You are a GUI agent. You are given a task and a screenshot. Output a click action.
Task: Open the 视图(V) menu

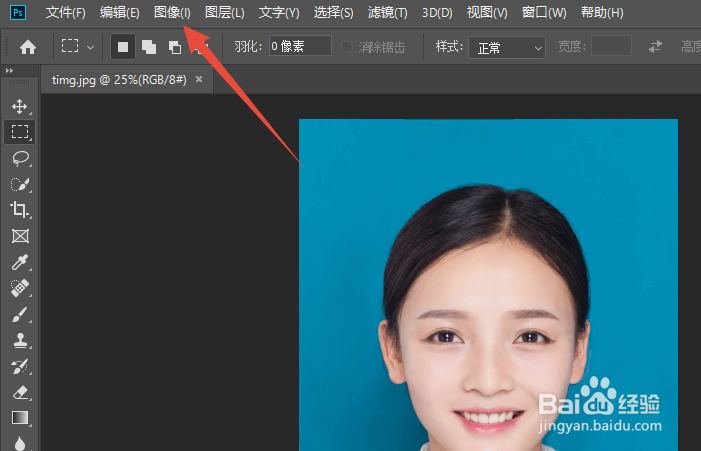[x=487, y=13]
